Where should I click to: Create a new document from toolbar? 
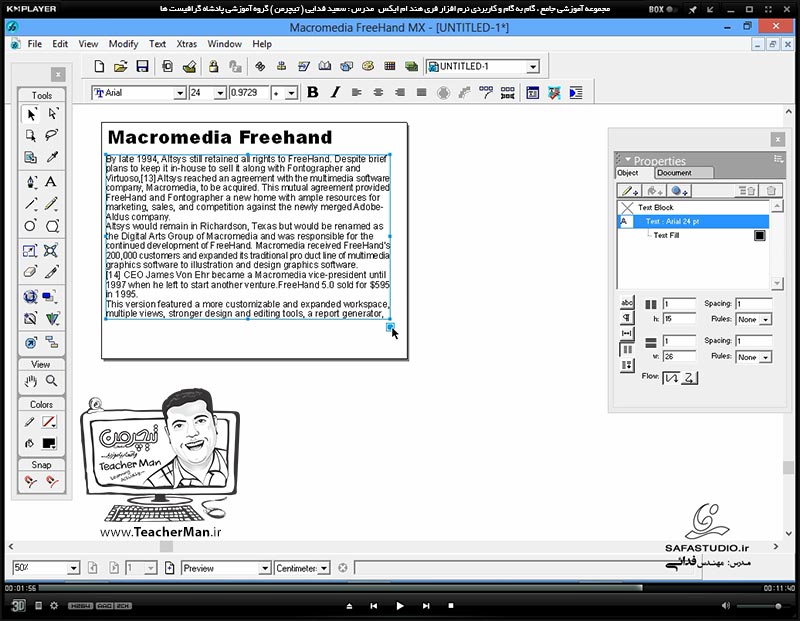(99, 66)
